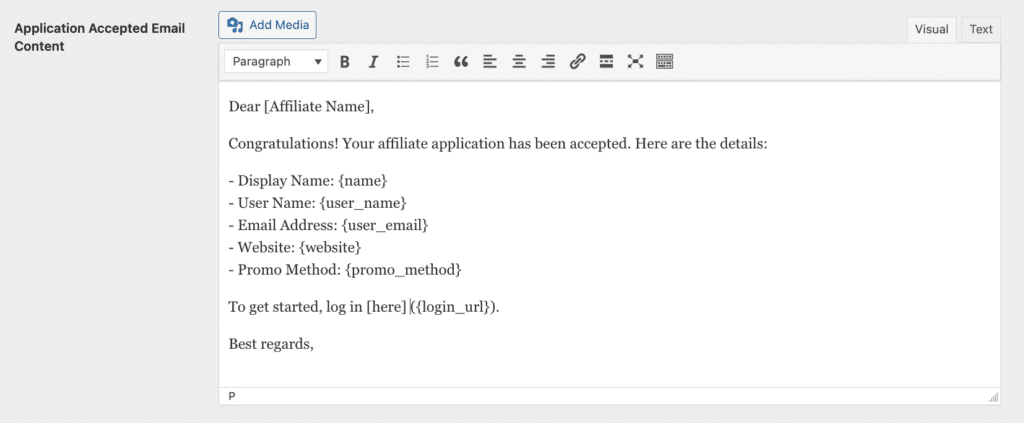Align text left
The height and width of the screenshot is (423, 1024).
coord(490,62)
